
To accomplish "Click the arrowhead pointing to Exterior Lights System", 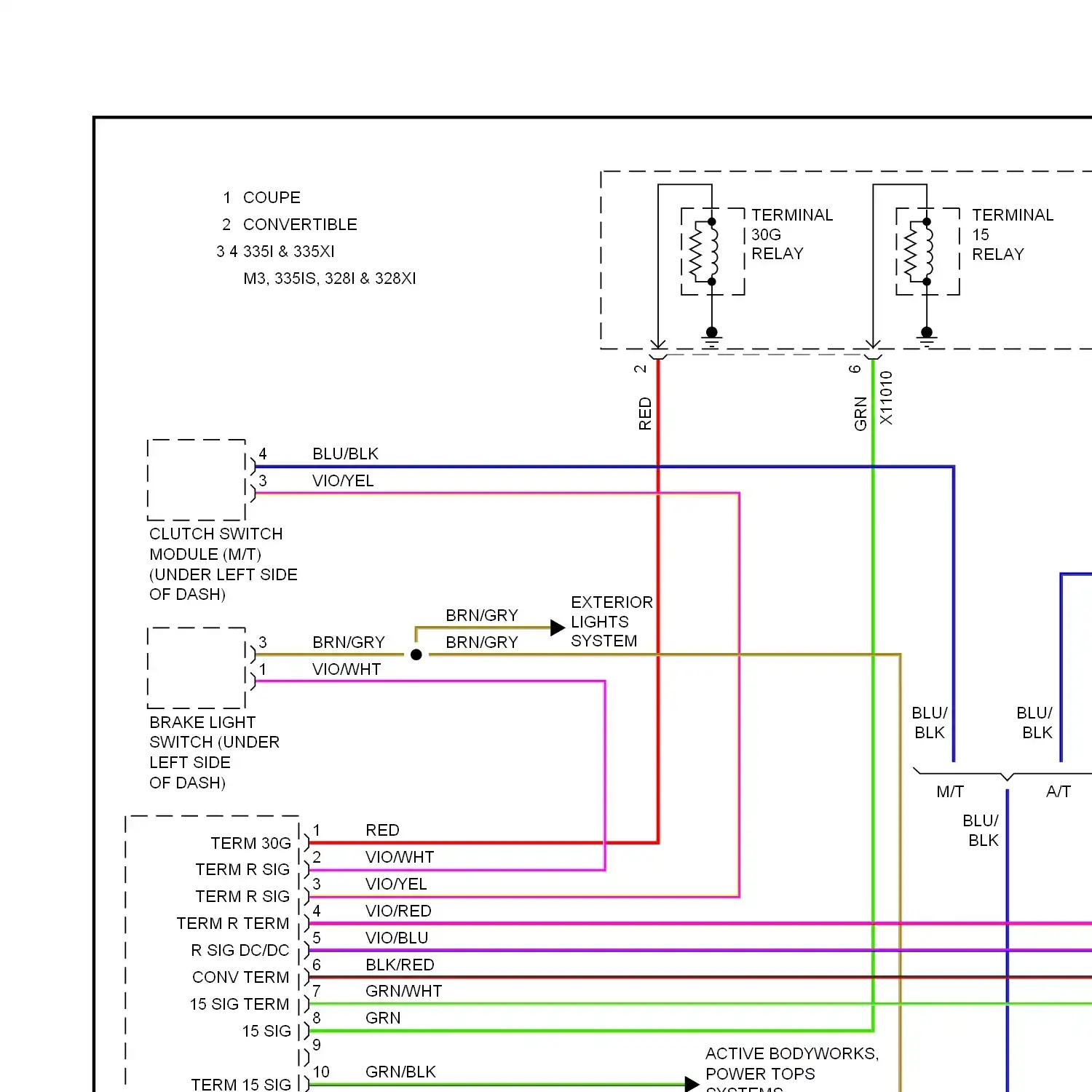I will pos(558,628).
